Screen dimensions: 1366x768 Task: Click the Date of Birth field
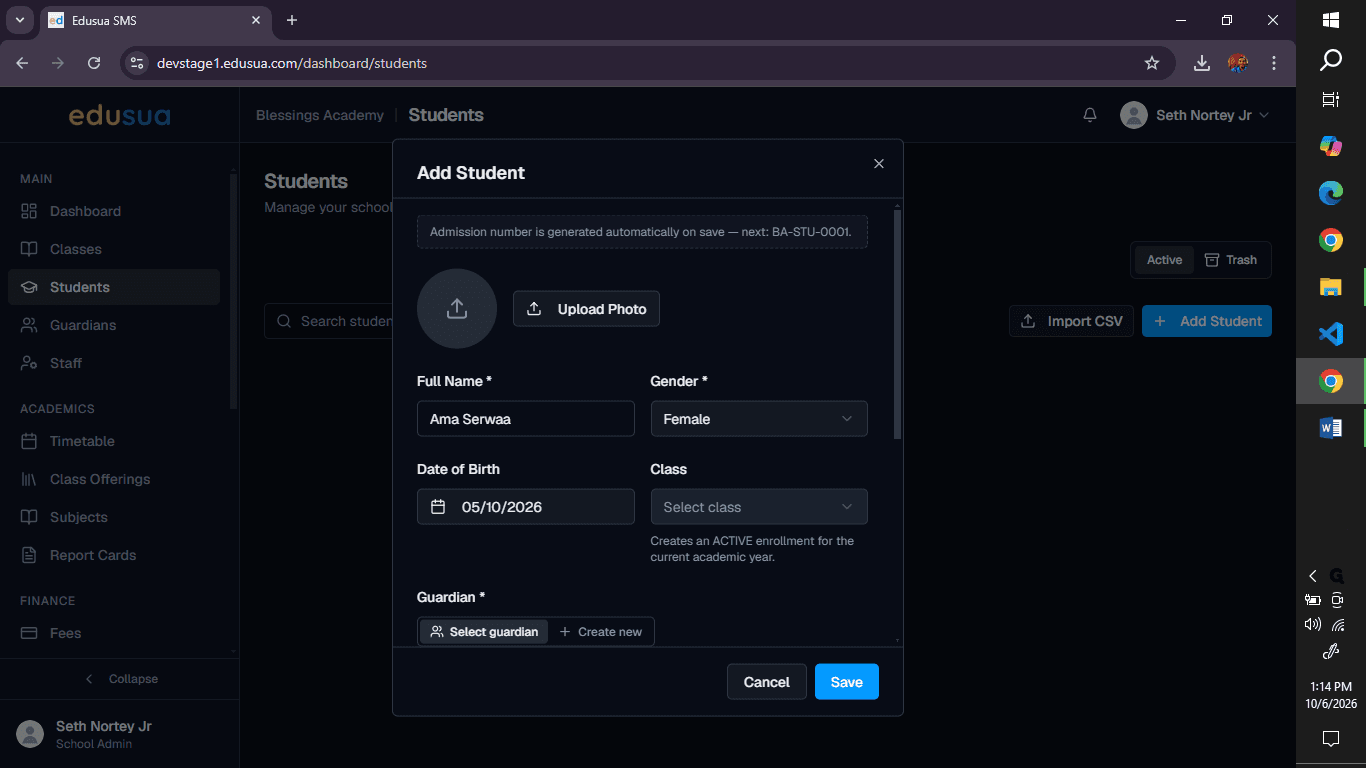click(526, 507)
